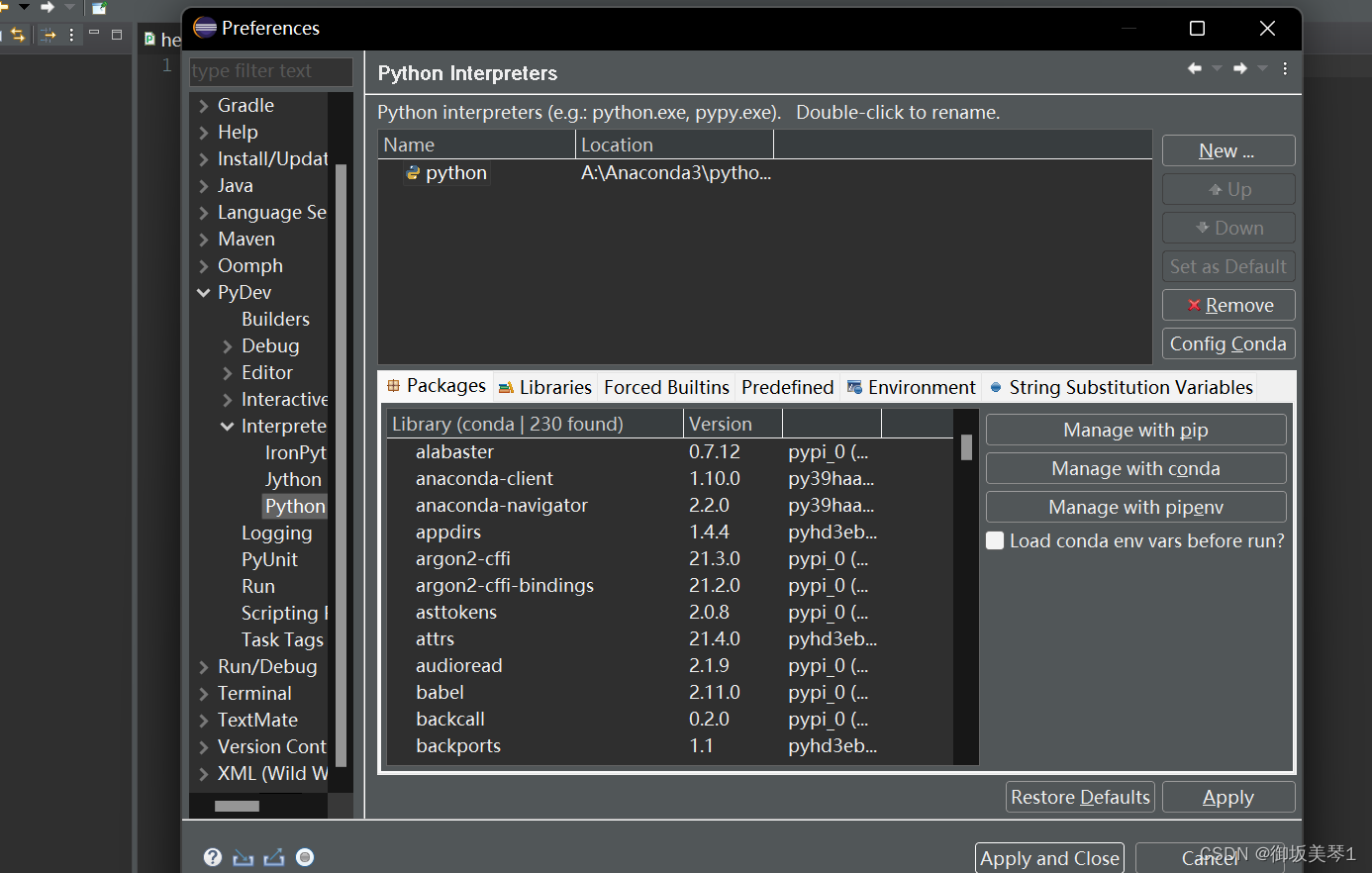The image size is (1372, 873).
Task: Click the Remove interpreter button
Action: pyautogui.click(x=1228, y=305)
